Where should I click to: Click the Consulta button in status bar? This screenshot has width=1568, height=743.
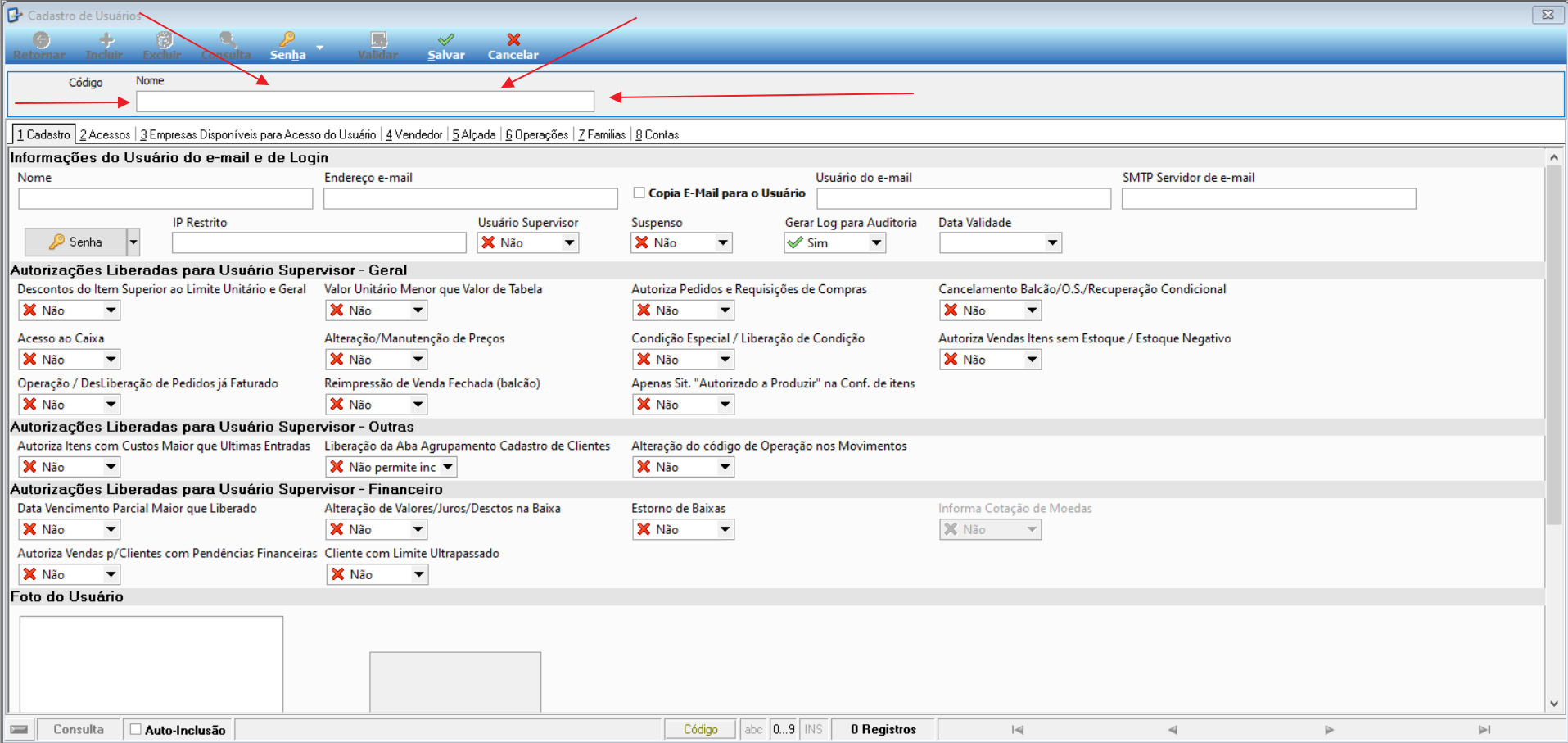coord(79,729)
